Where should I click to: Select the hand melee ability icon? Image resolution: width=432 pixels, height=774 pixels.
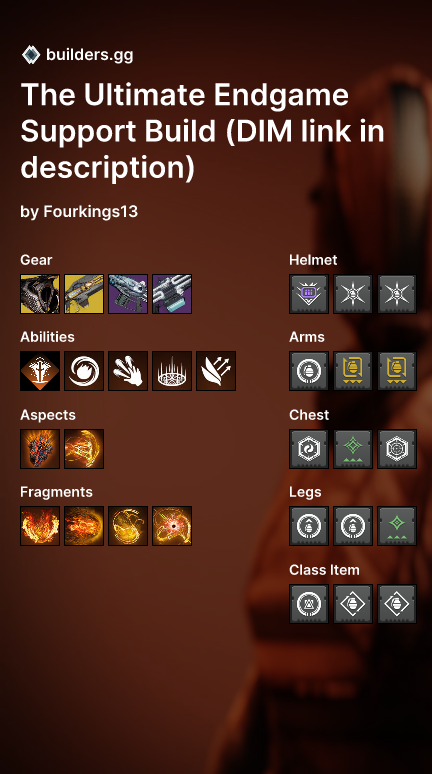point(128,371)
